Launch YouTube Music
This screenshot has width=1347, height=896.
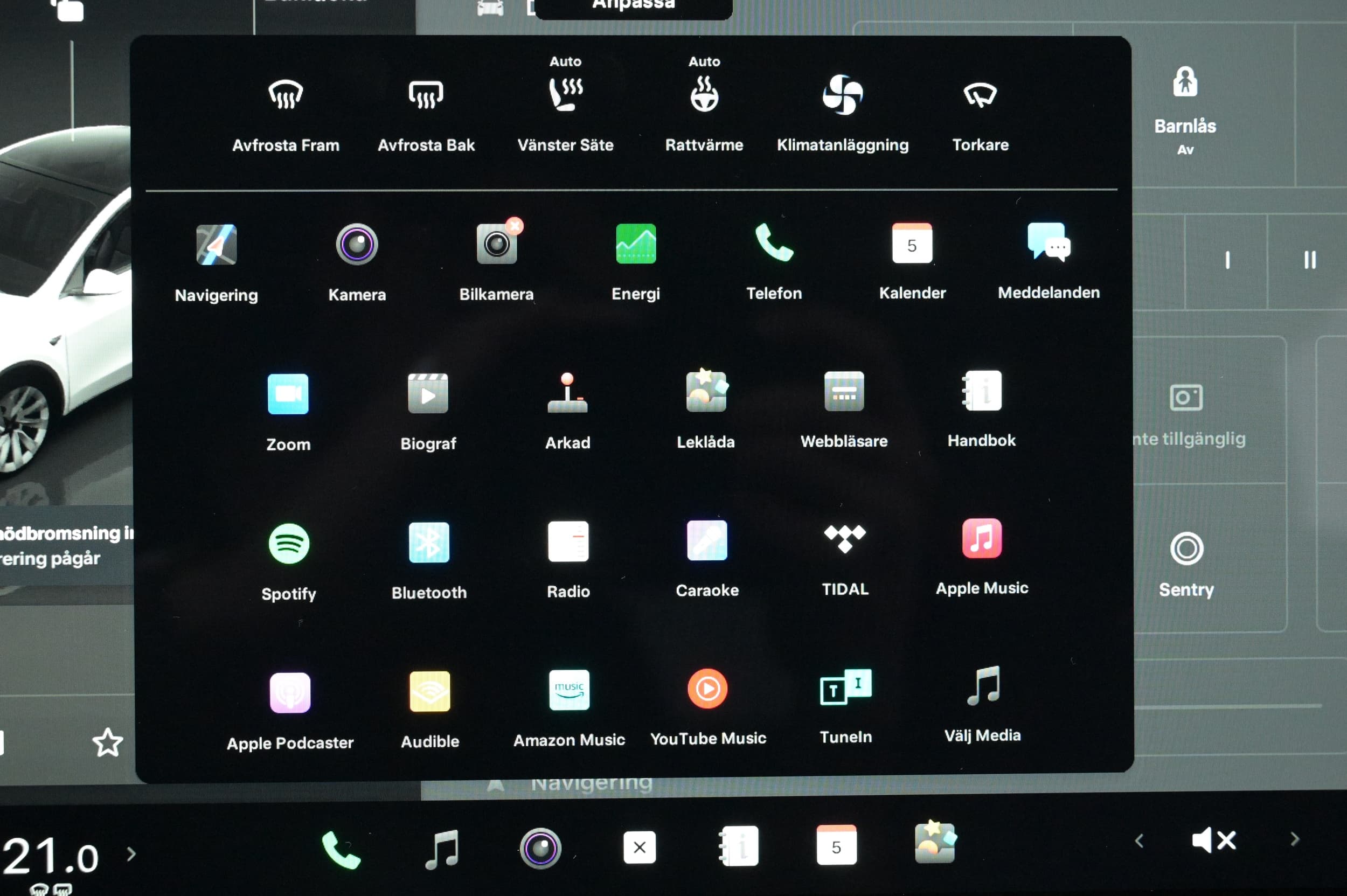tap(707, 707)
